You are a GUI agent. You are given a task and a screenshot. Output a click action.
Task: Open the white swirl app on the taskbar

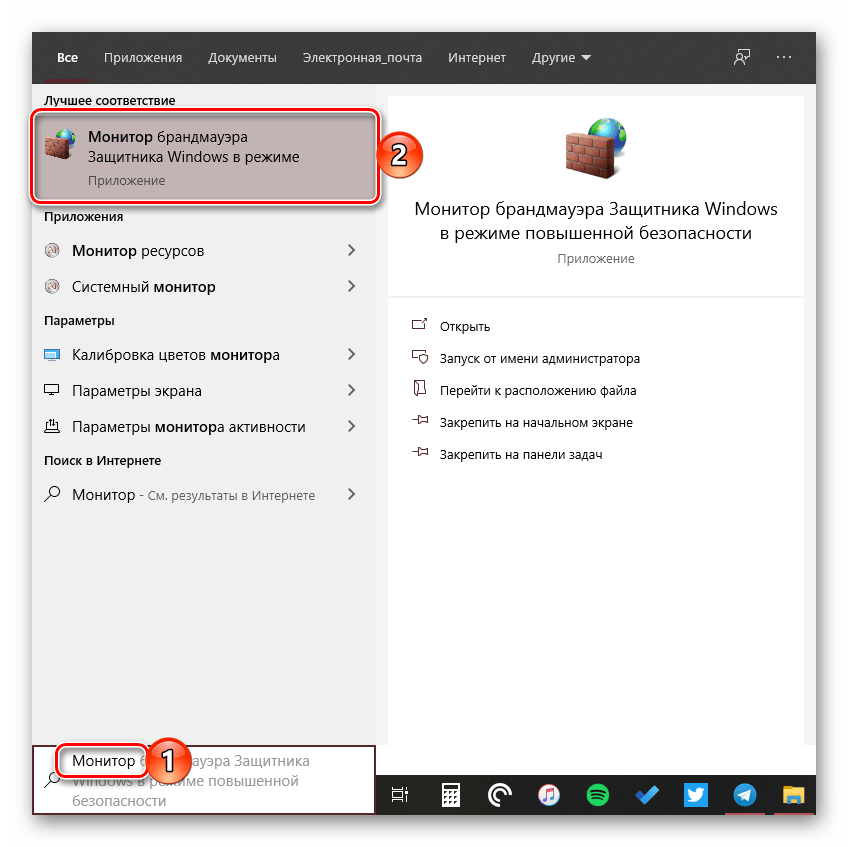click(499, 795)
